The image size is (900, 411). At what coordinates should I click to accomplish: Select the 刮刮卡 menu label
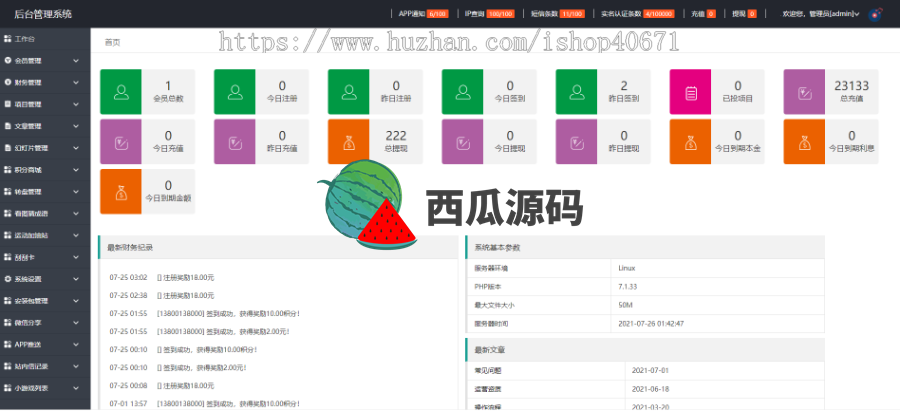[x=24, y=257]
